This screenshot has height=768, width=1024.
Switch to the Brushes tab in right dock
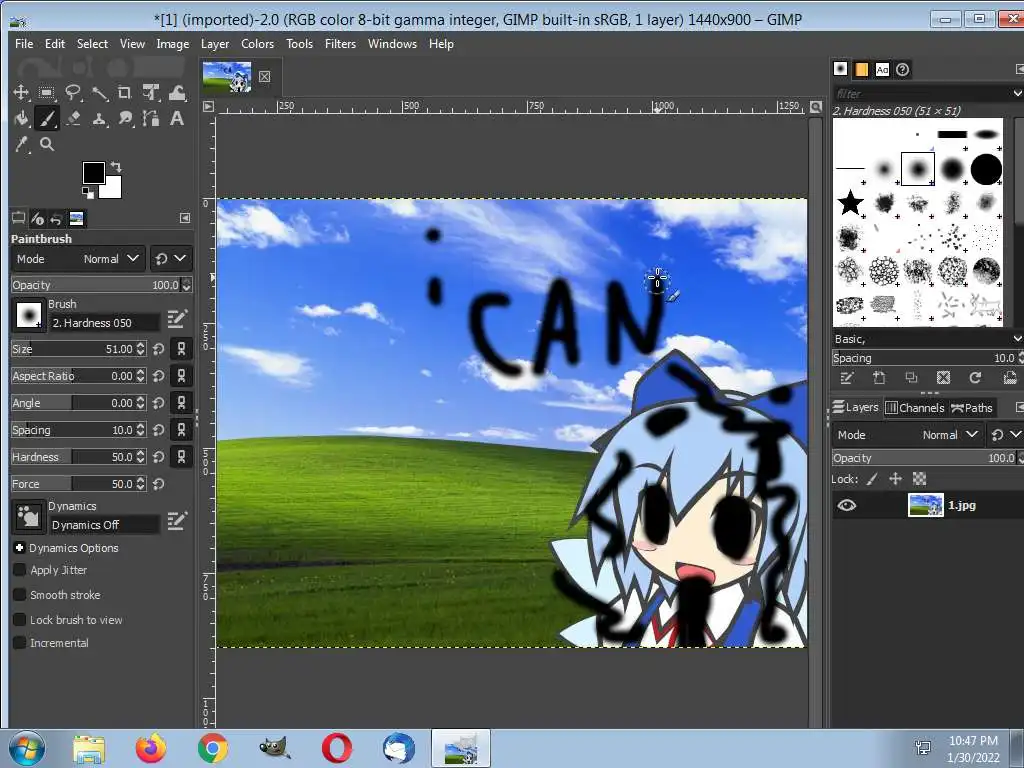click(840, 69)
